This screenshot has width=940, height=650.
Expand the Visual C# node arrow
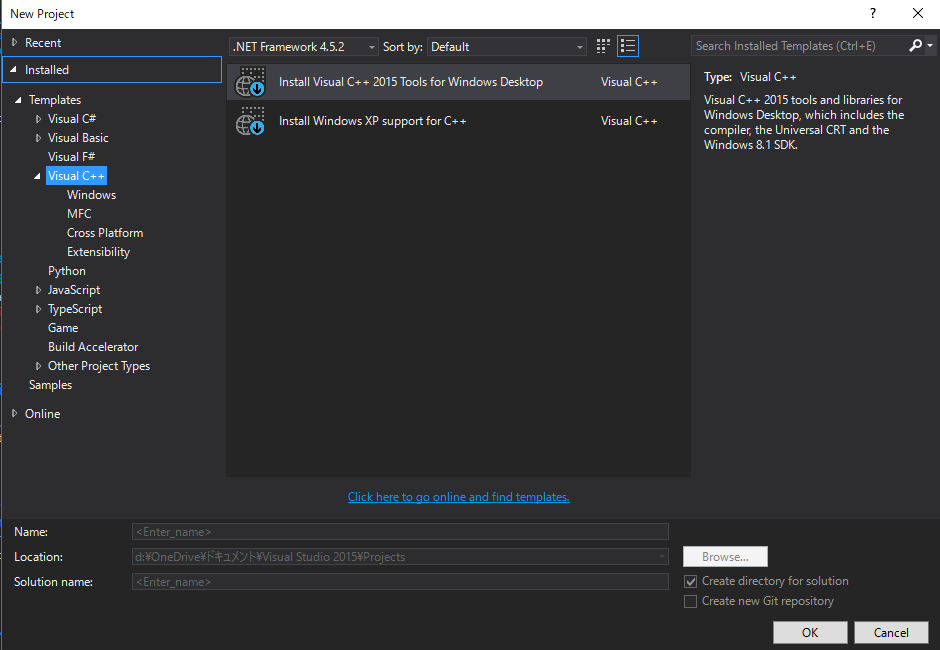coord(38,119)
